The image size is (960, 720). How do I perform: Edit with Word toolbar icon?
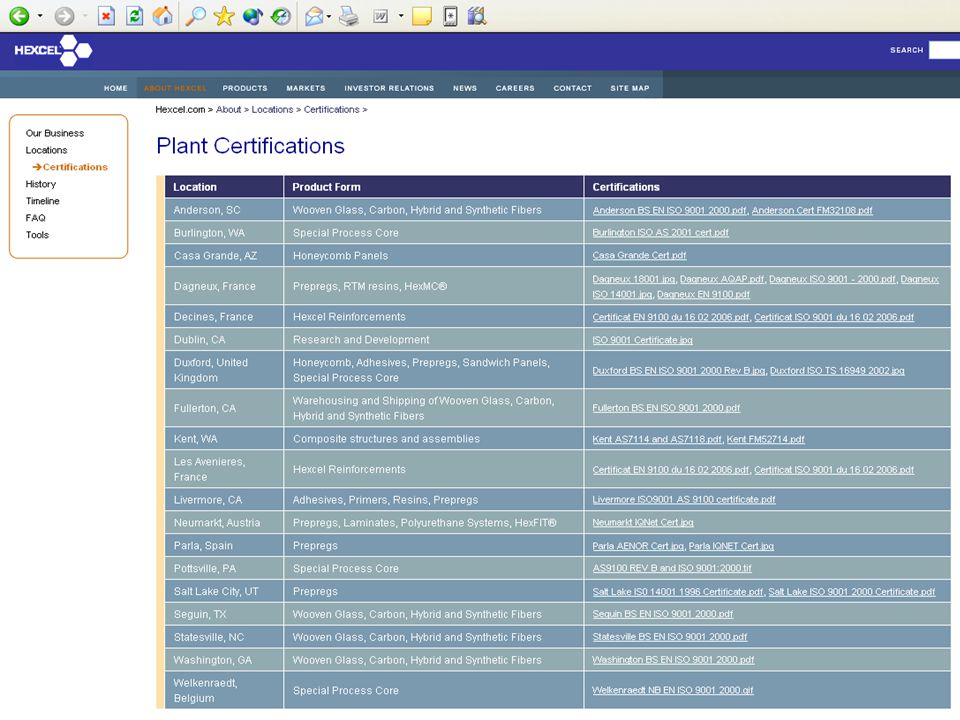(x=381, y=16)
